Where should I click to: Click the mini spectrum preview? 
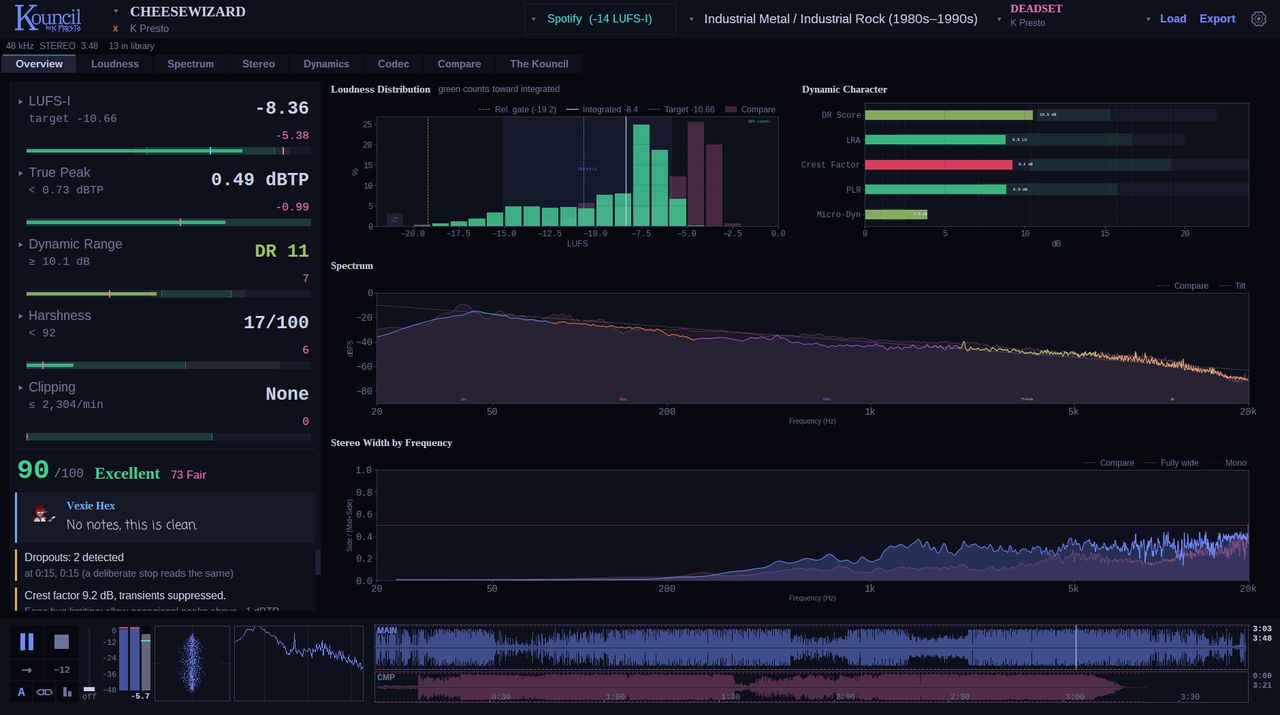[299, 662]
